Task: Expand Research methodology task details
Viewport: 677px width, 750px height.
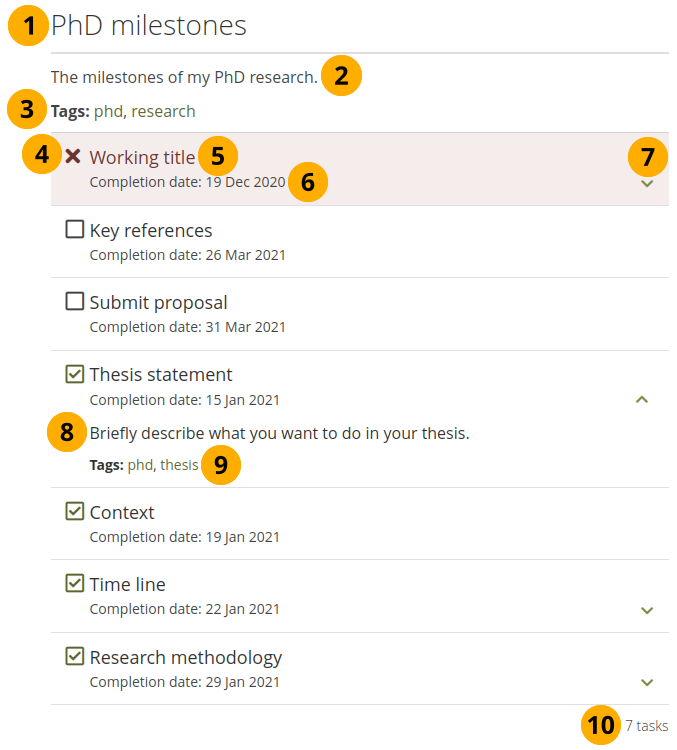Action: click(x=647, y=682)
